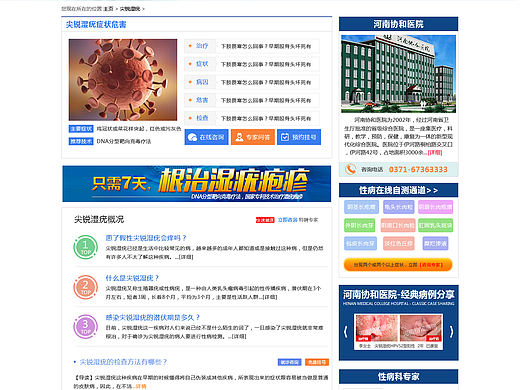The width and height of the screenshot is (520, 390).
Task: Click the person icon on 专家问答
Action: click(x=239, y=137)
